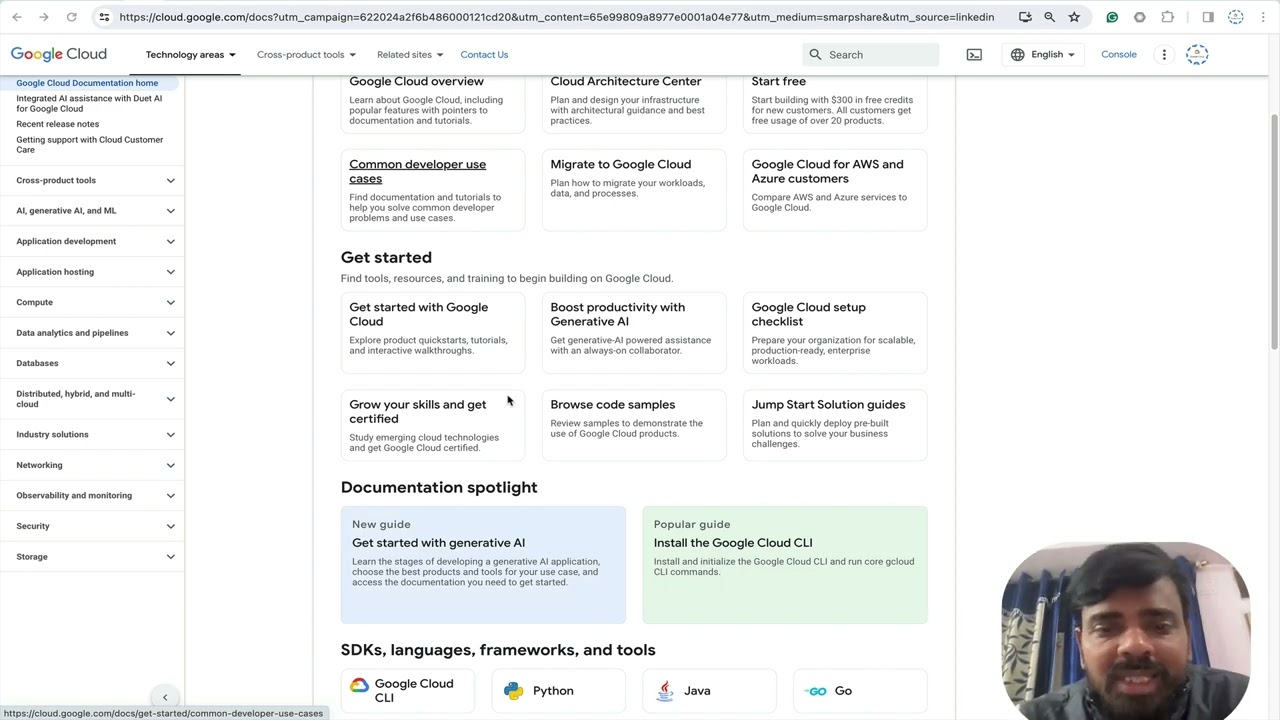Click the Java logo icon

point(665,690)
